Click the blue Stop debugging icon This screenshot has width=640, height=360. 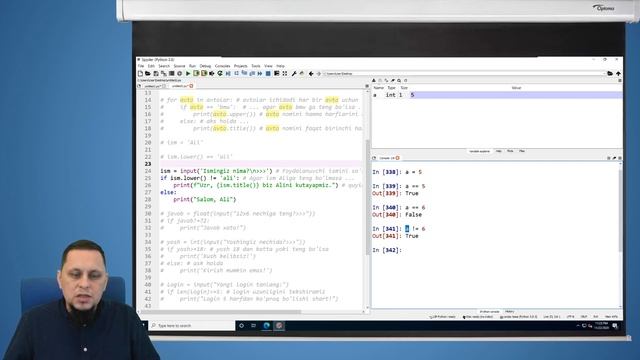268,73
